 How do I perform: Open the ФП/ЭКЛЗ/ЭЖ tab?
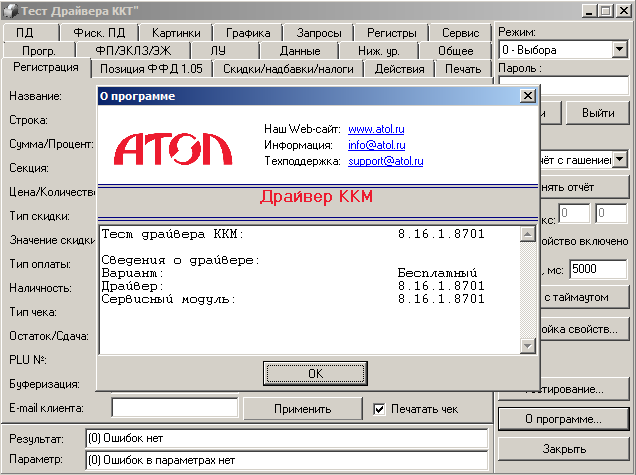(x=133, y=51)
